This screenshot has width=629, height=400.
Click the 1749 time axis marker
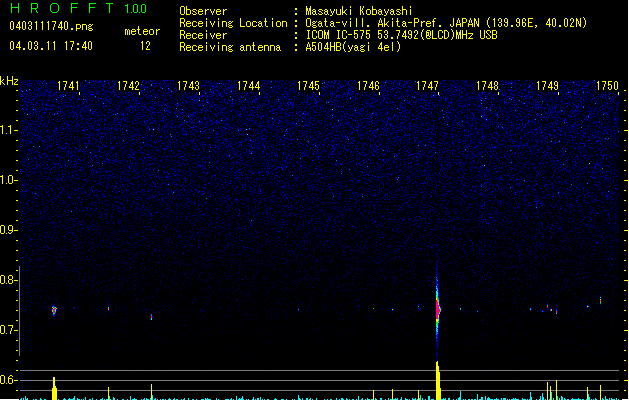tap(547, 86)
